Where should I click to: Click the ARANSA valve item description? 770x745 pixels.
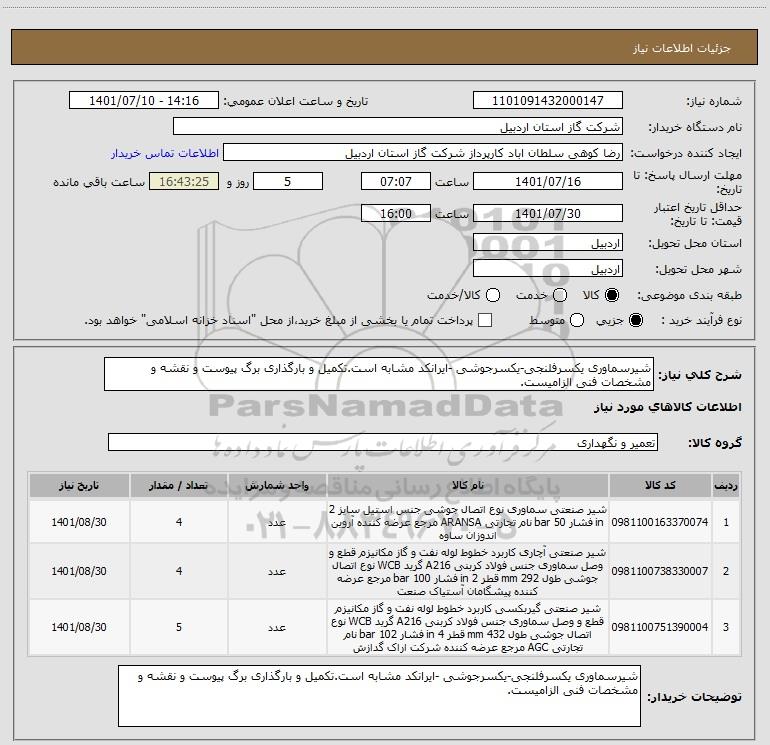(x=468, y=522)
